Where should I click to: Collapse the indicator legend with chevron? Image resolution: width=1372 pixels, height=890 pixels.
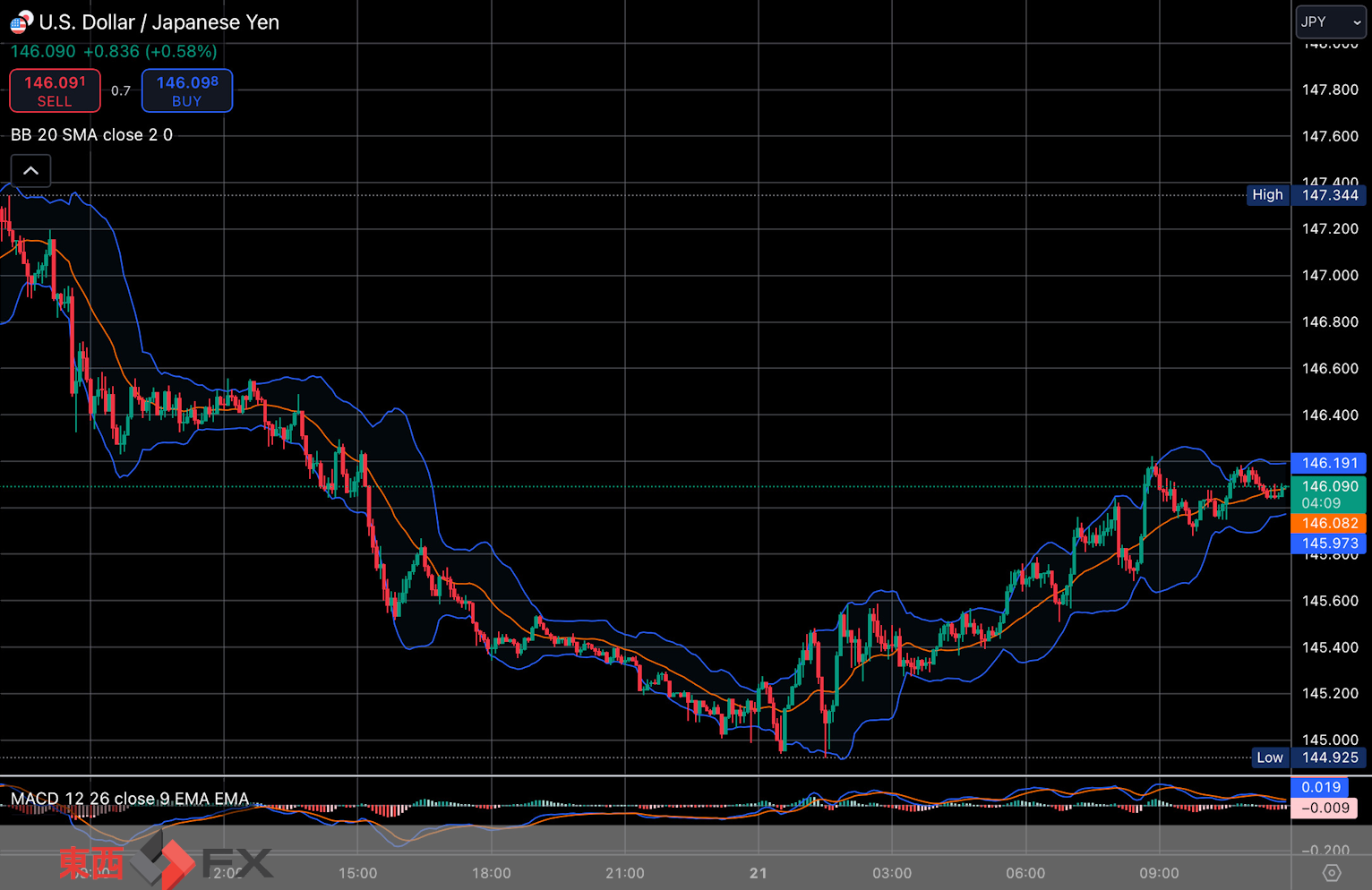point(30,170)
